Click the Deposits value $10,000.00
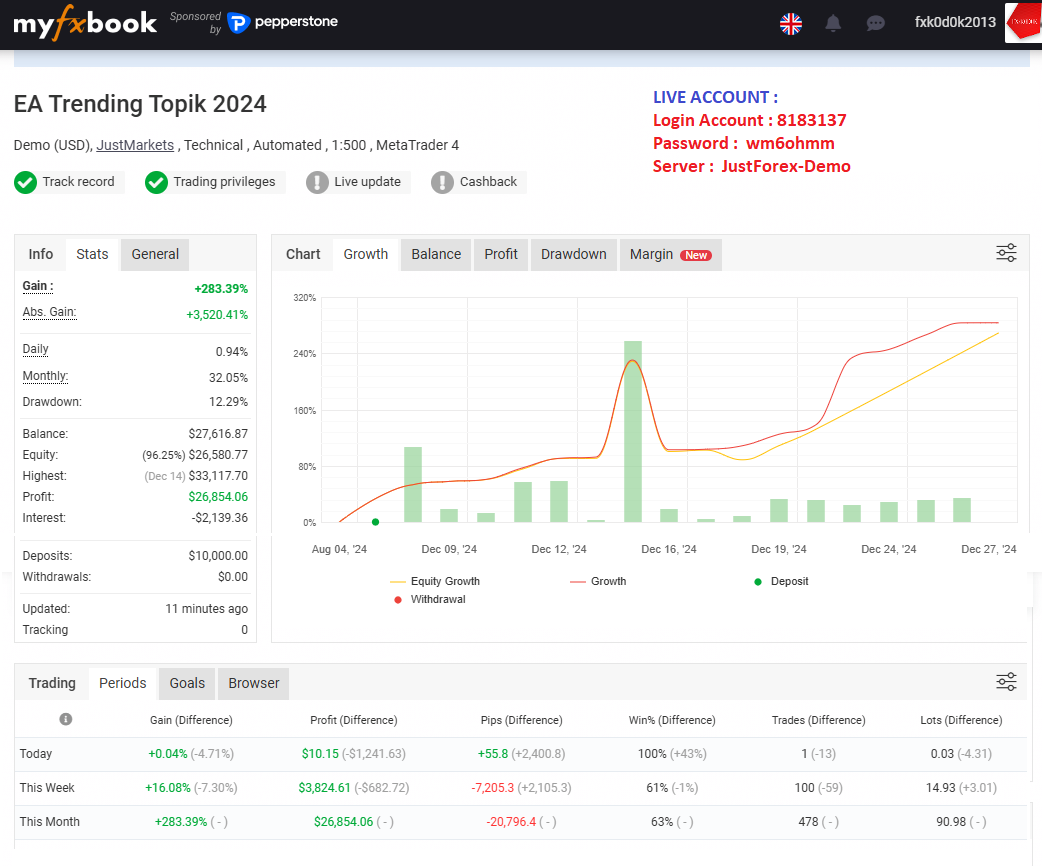 point(218,556)
